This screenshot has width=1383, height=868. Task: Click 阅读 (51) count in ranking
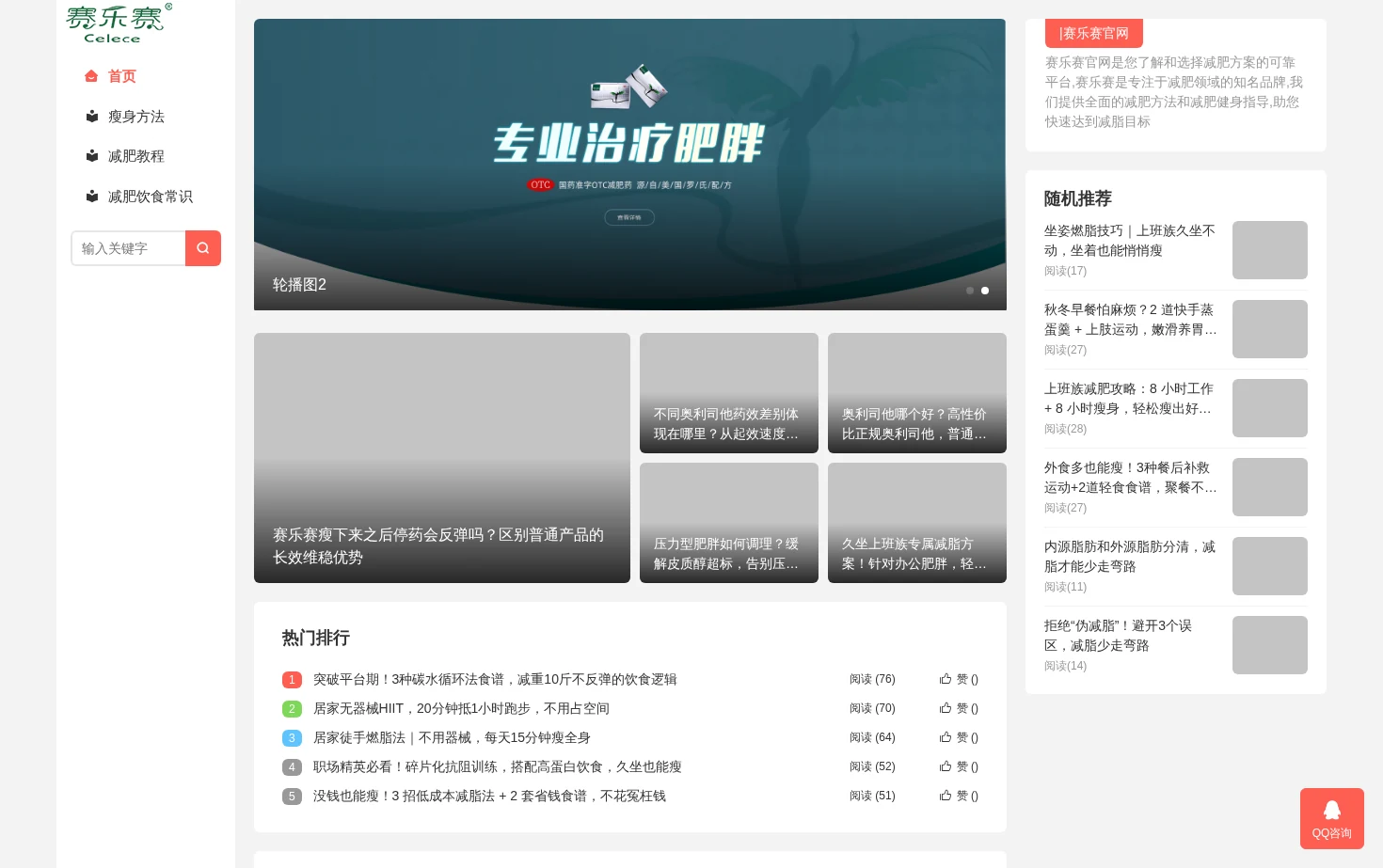tap(872, 796)
